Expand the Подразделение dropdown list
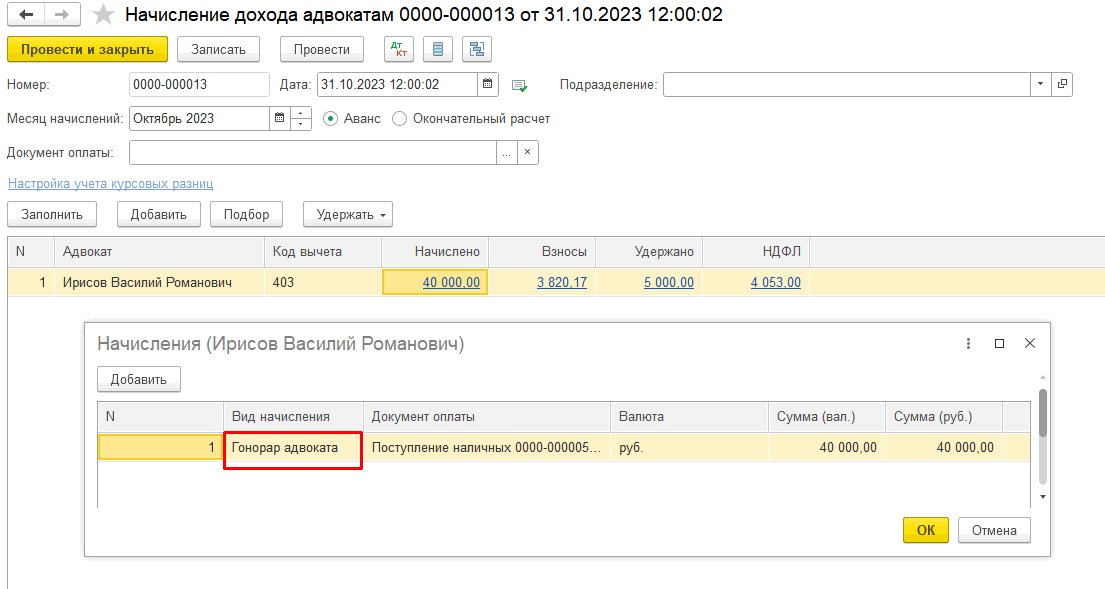1105x589 pixels. [x=1040, y=85]
